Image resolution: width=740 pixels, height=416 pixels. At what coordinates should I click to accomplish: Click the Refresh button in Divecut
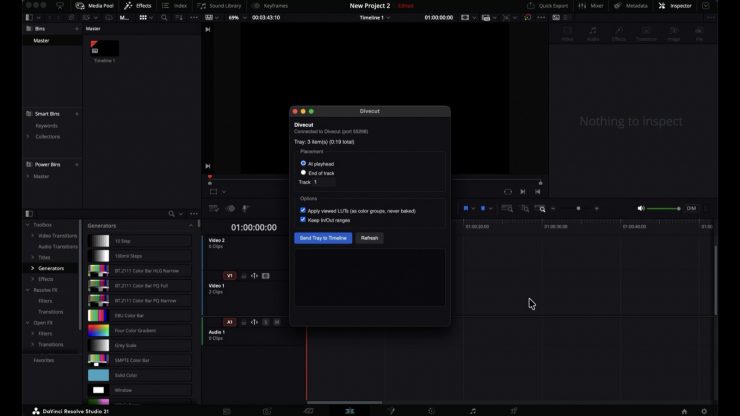pyautogui.click(x=369, y=238)
